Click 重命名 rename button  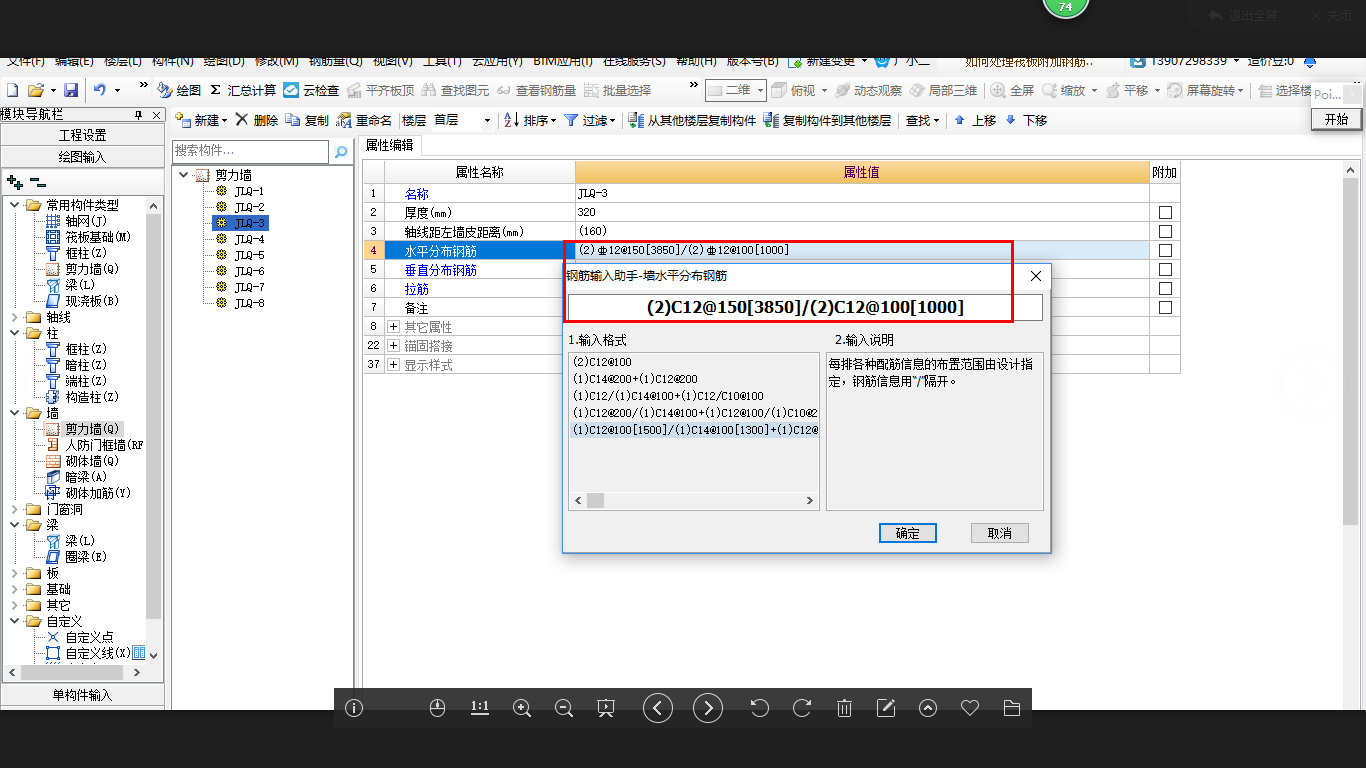[x=364, y=120]
